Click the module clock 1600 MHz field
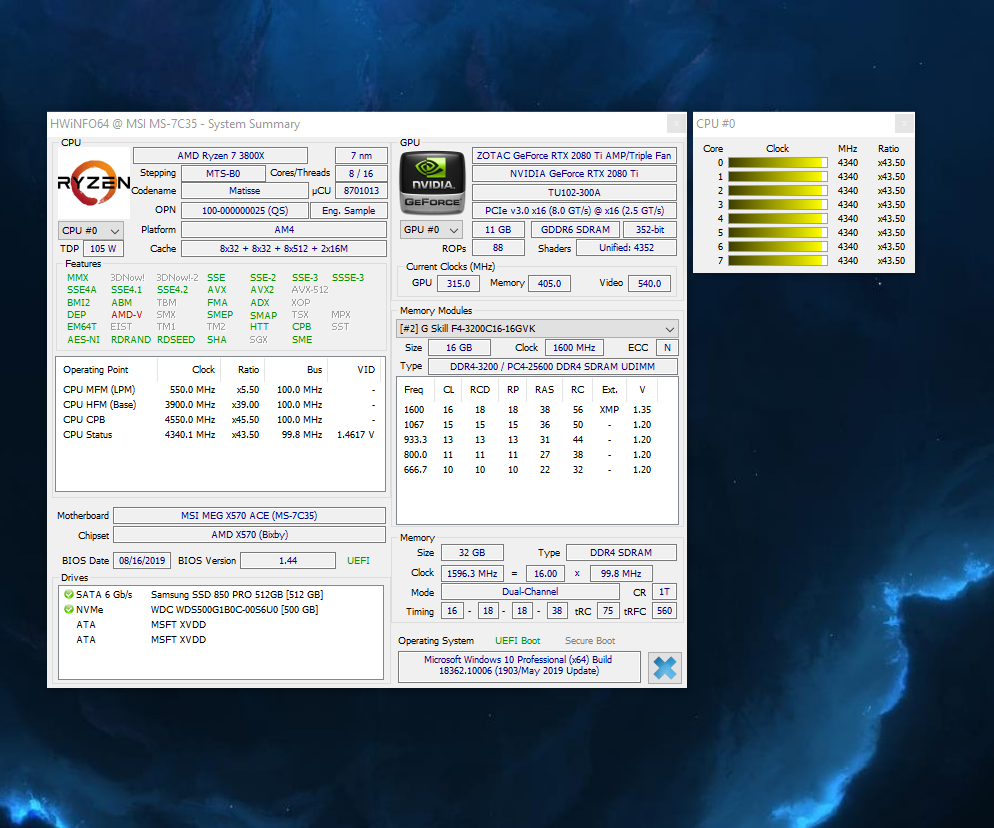This screenshot has width=994, height=828. tap(574, 347)
